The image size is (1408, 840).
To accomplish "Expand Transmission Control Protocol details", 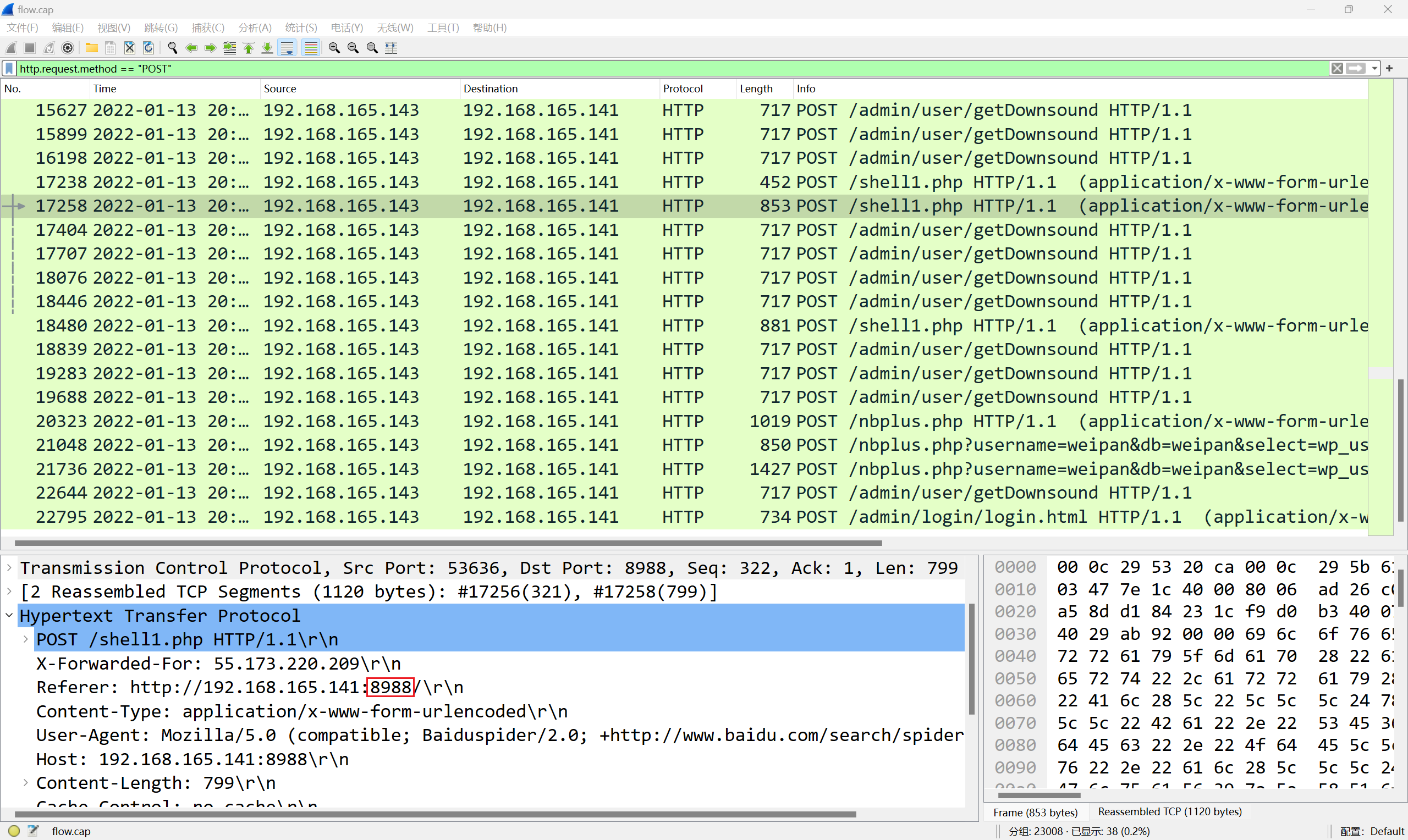I will [9, 567].
